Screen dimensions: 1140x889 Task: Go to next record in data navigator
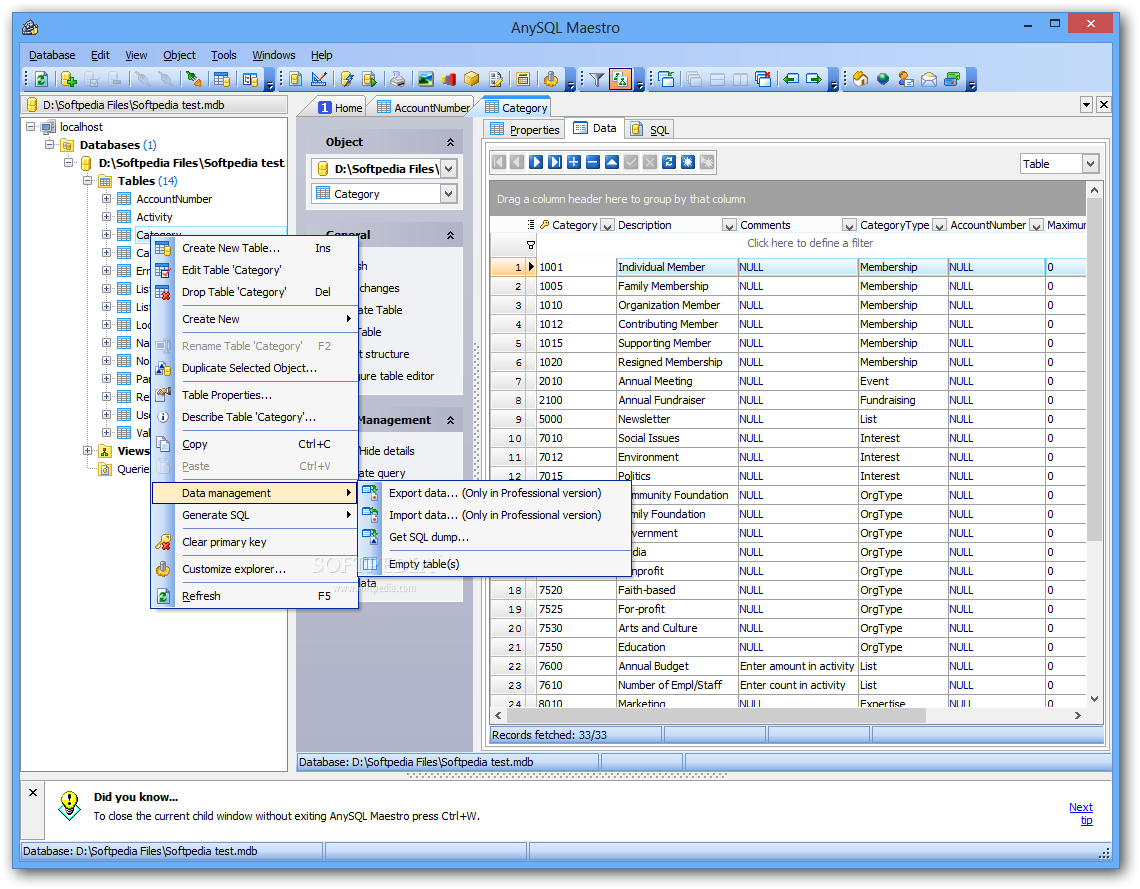click(536, 162)
